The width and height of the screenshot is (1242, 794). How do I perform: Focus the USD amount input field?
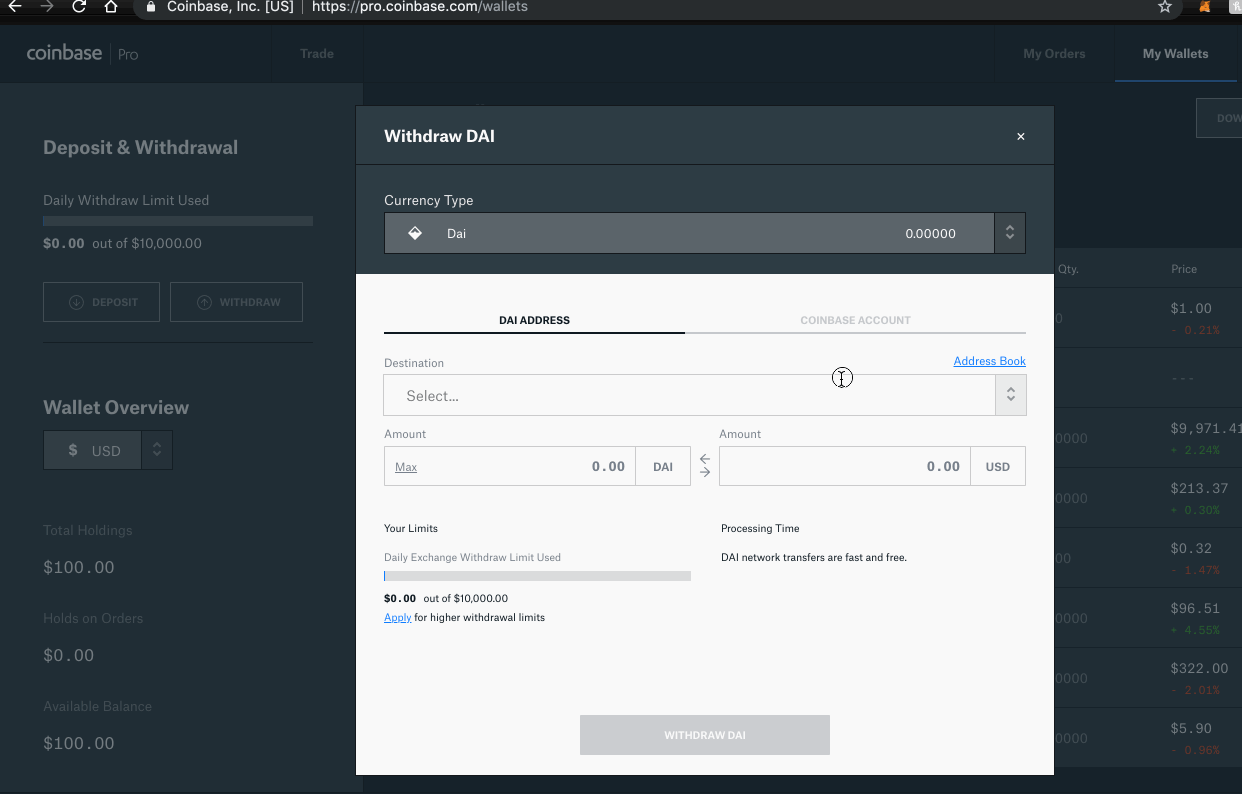coord(845,466)
